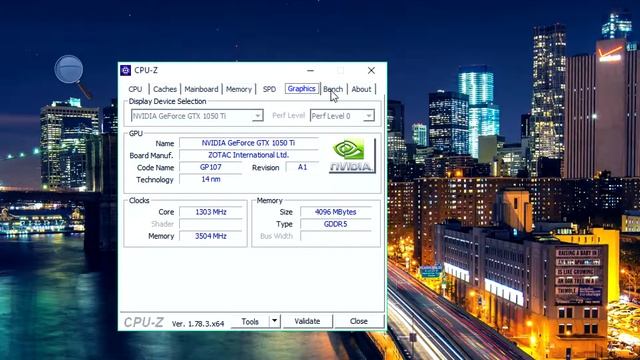Select the Mainboard tab
This screenshot has height=360, width=640.
(x=201, y=89)
